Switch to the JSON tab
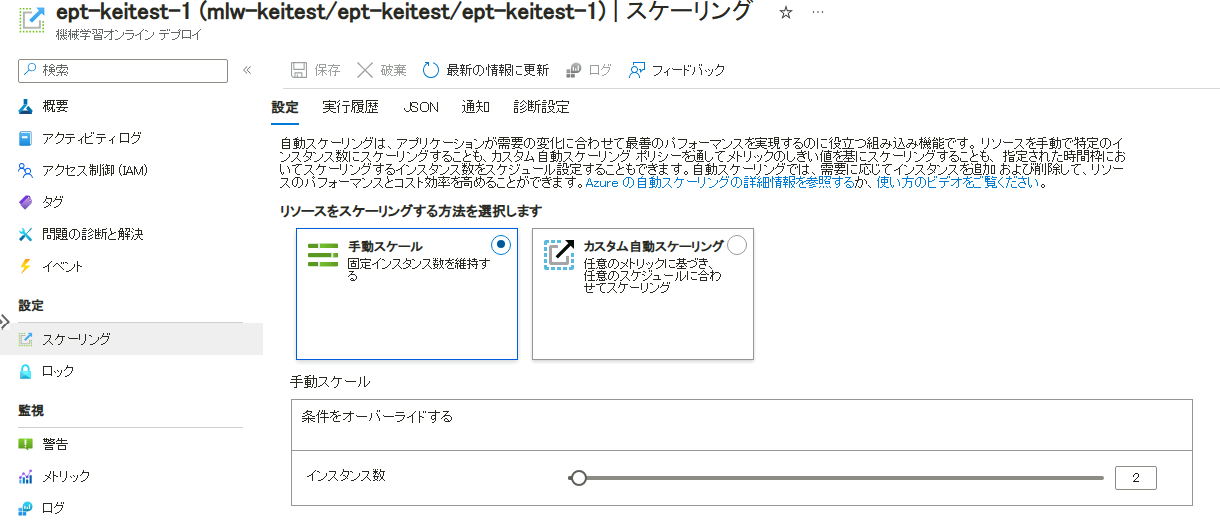The image size is (1220, 522). [x=420, y=107]
